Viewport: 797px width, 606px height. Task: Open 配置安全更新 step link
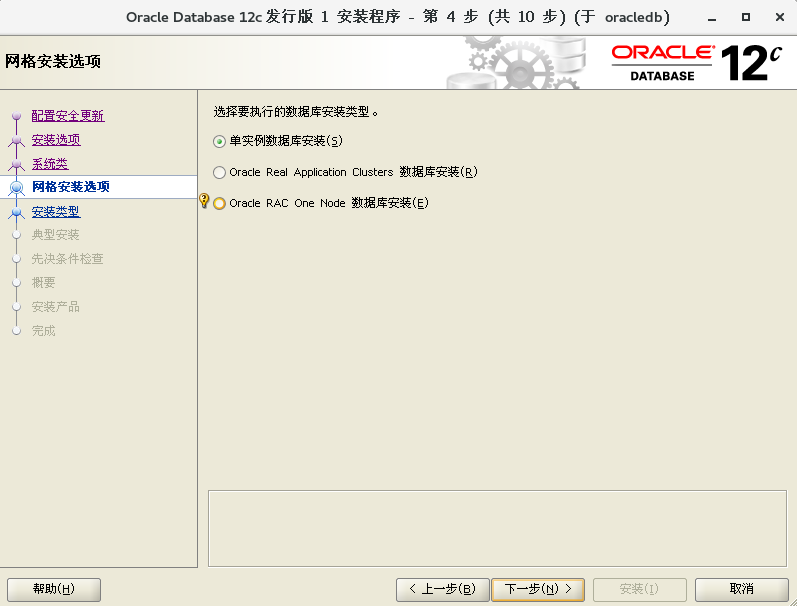(68, 116)
